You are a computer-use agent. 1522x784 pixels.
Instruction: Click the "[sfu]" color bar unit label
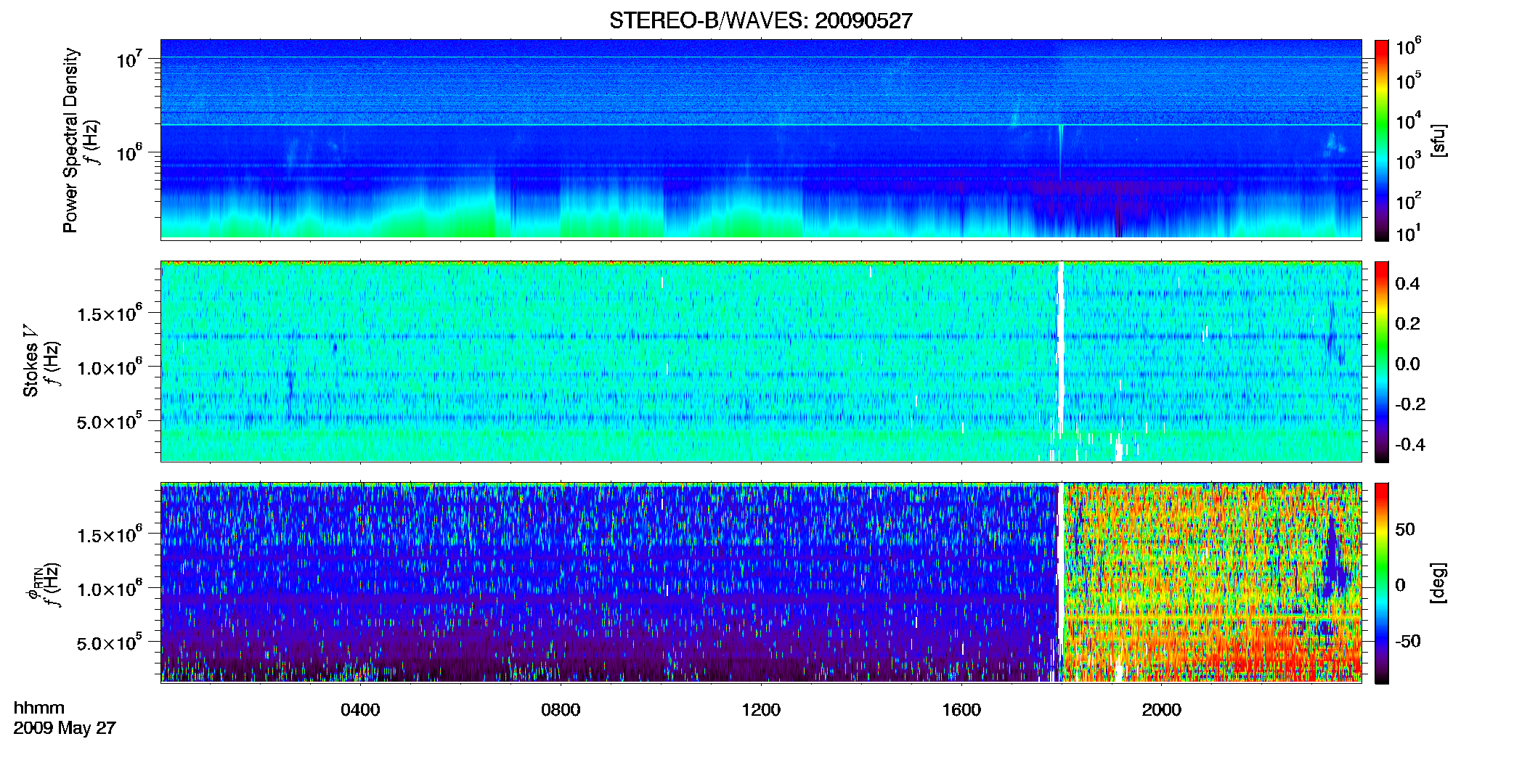point(1438,140)
